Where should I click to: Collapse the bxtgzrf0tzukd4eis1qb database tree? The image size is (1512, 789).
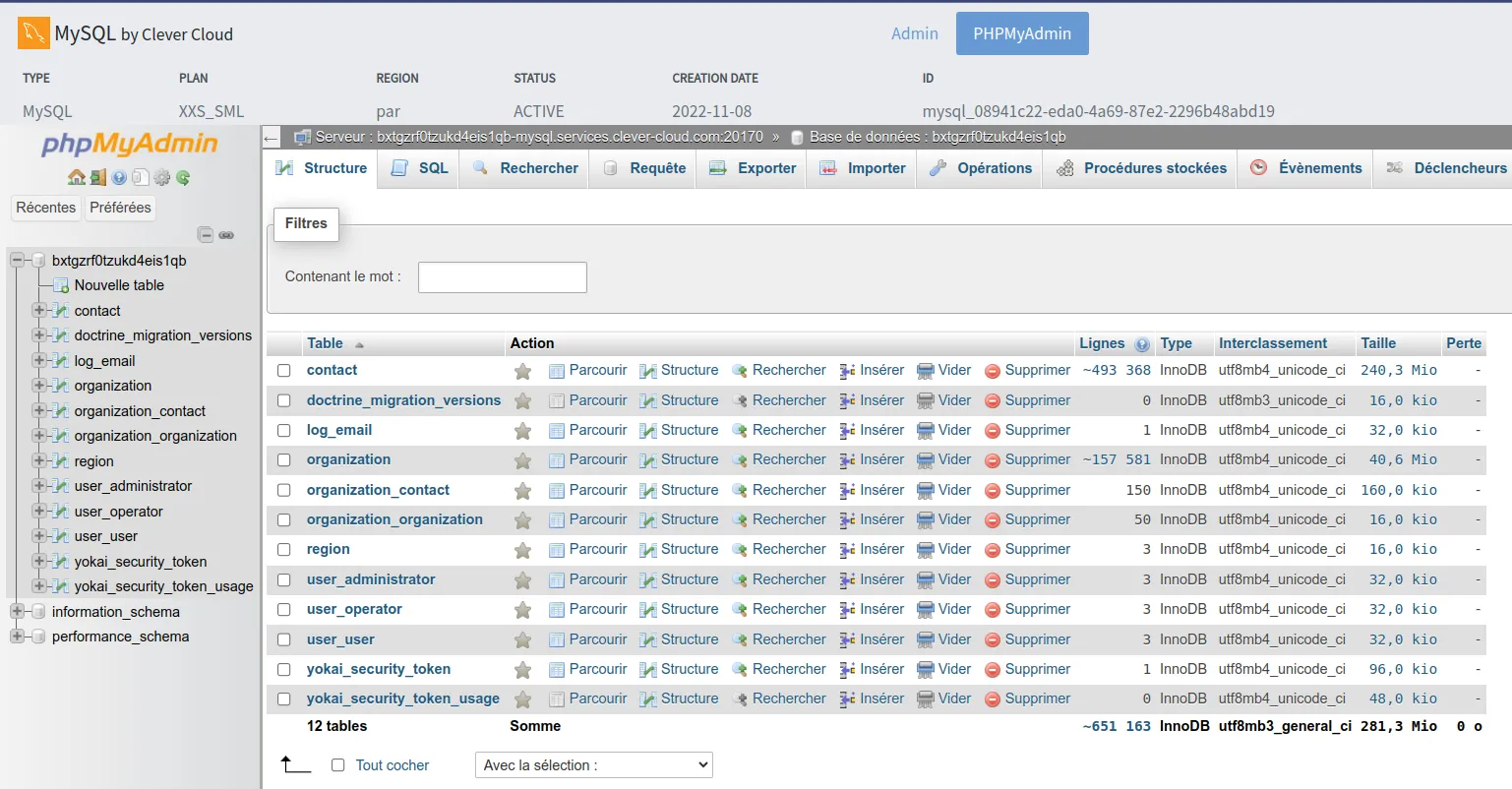pos(16,260)
